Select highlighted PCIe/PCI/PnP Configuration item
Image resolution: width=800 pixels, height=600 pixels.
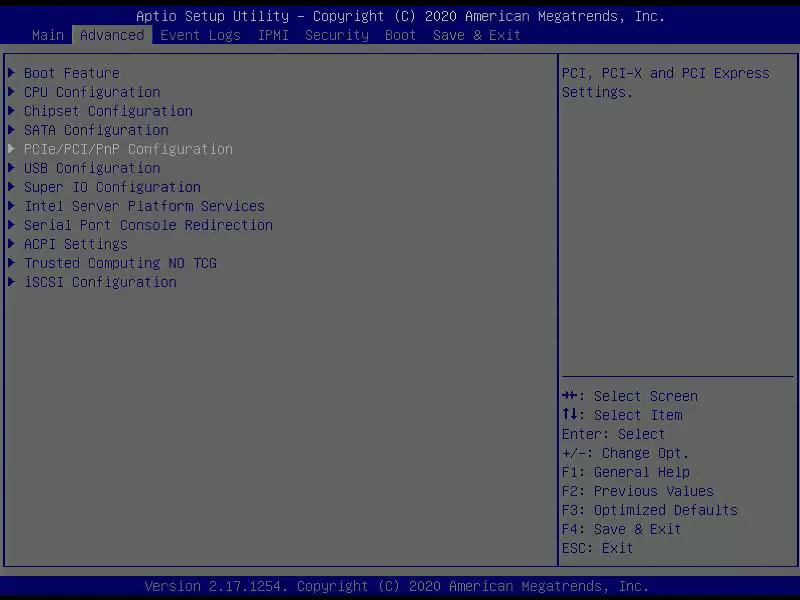pos(129,149)
